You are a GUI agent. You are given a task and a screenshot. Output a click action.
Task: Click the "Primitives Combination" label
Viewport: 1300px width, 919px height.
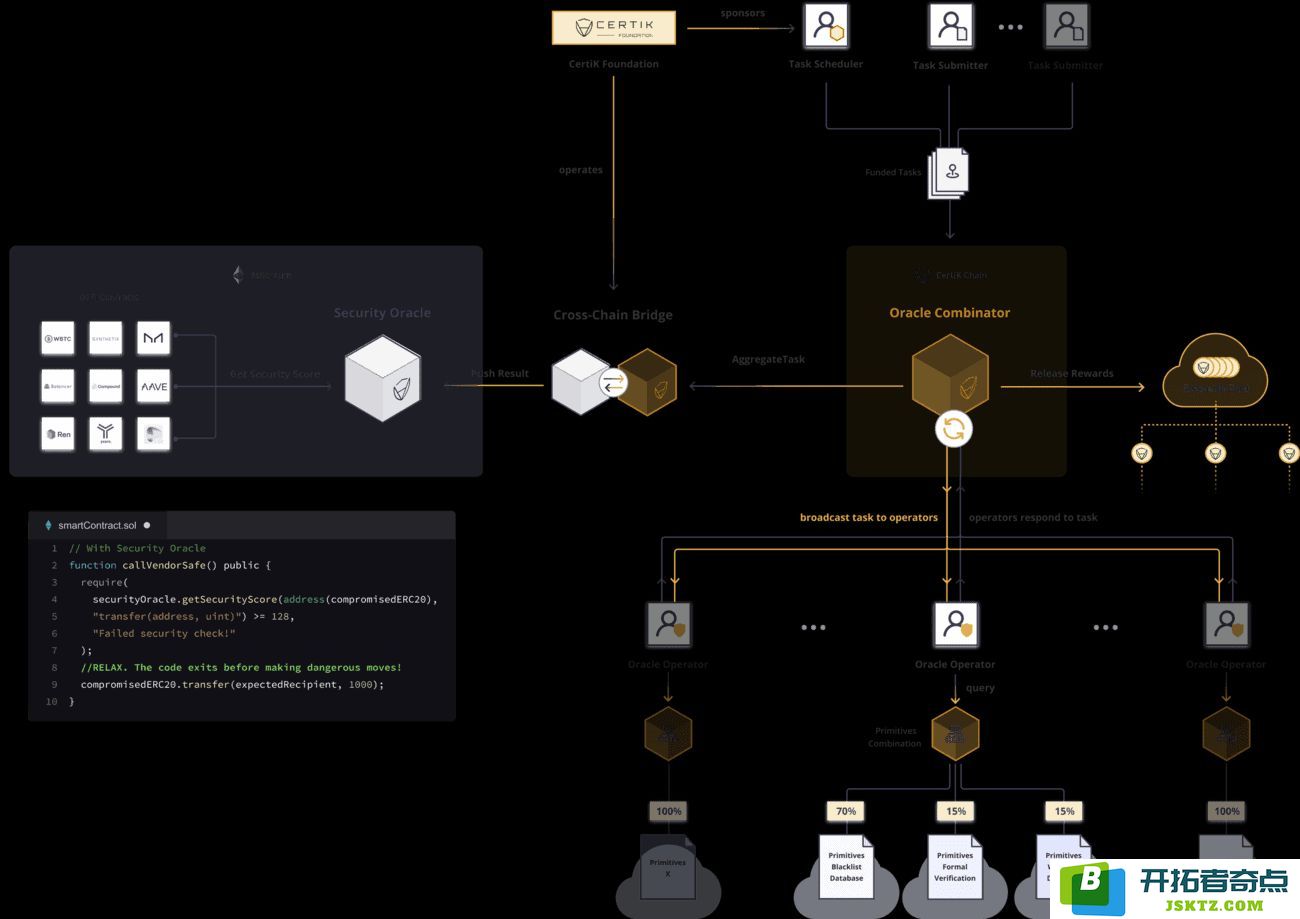coord(895,737)
